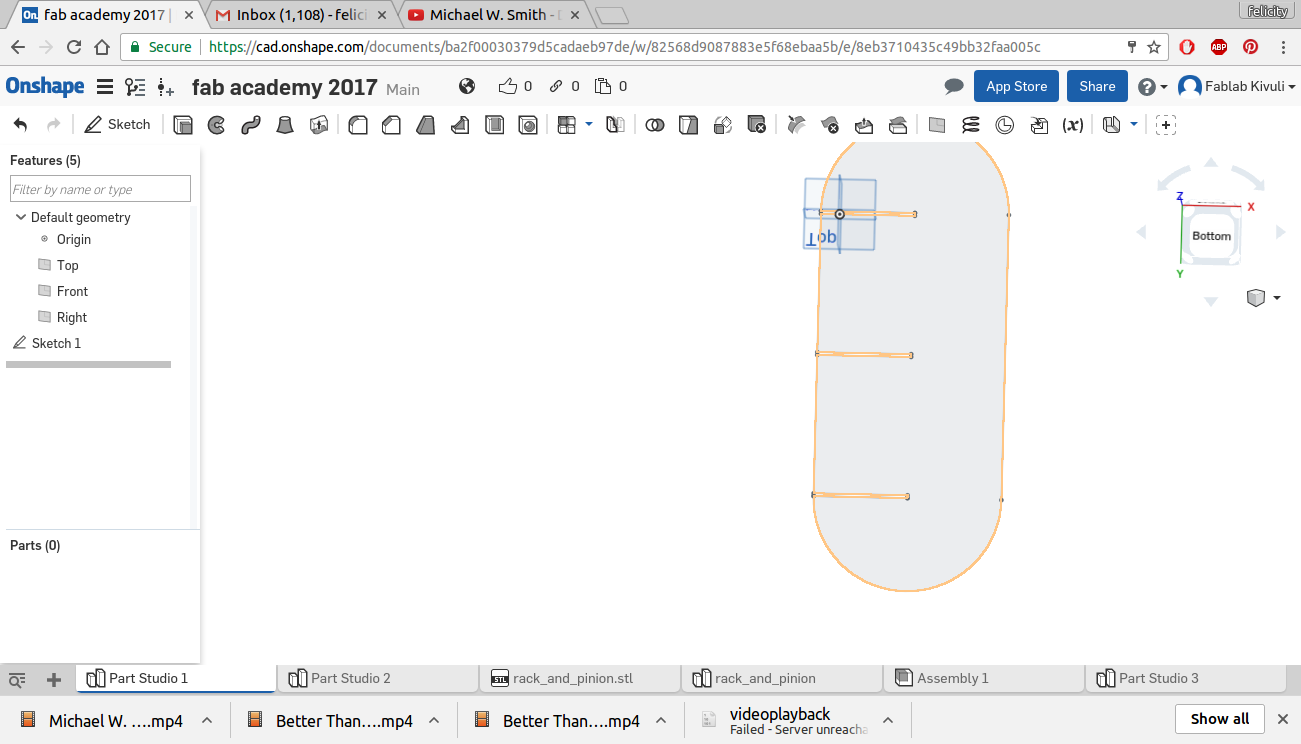The height and width of the screenshot is (744, 1301).
Task: Select the Delete face tool
Action: (830, 125)
